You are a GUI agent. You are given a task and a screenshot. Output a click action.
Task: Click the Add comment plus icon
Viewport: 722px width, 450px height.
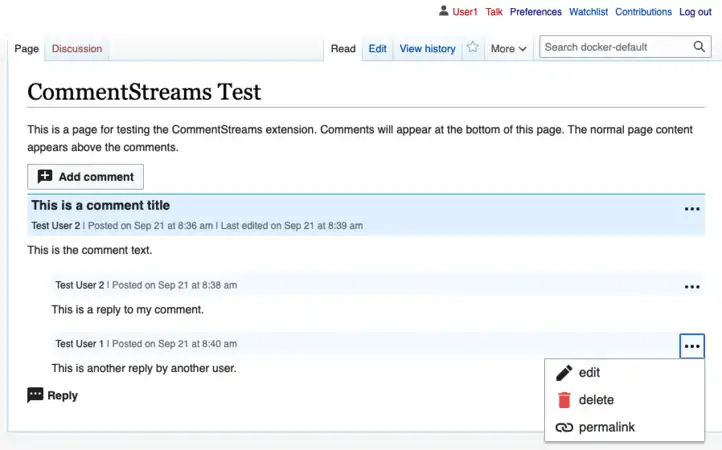[x=45, y=177]
